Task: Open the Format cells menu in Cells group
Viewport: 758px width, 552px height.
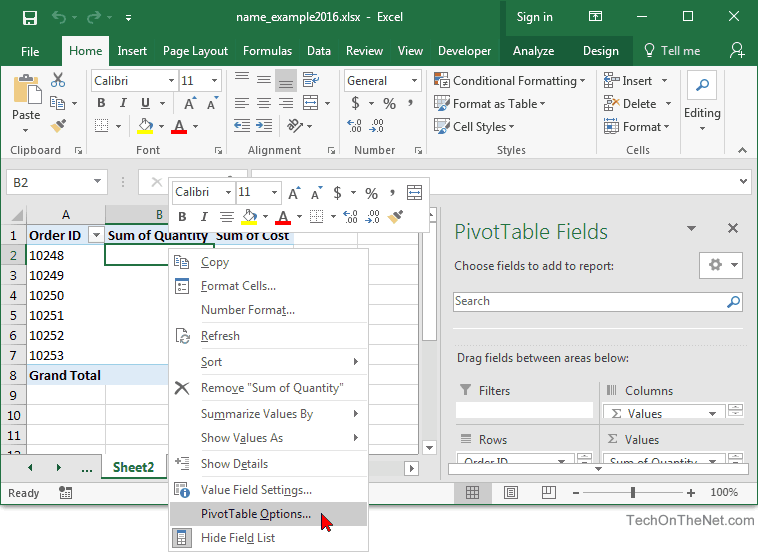Action: [637, 127]
